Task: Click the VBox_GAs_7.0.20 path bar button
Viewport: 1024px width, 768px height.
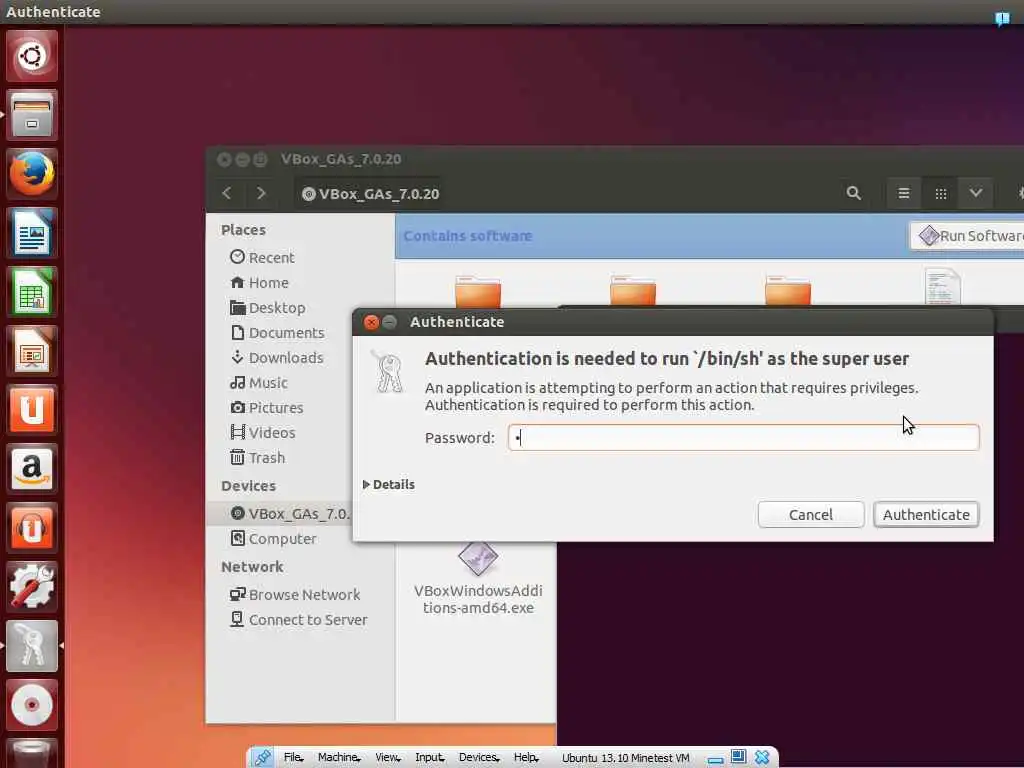Action: click(x=370, y=194)
